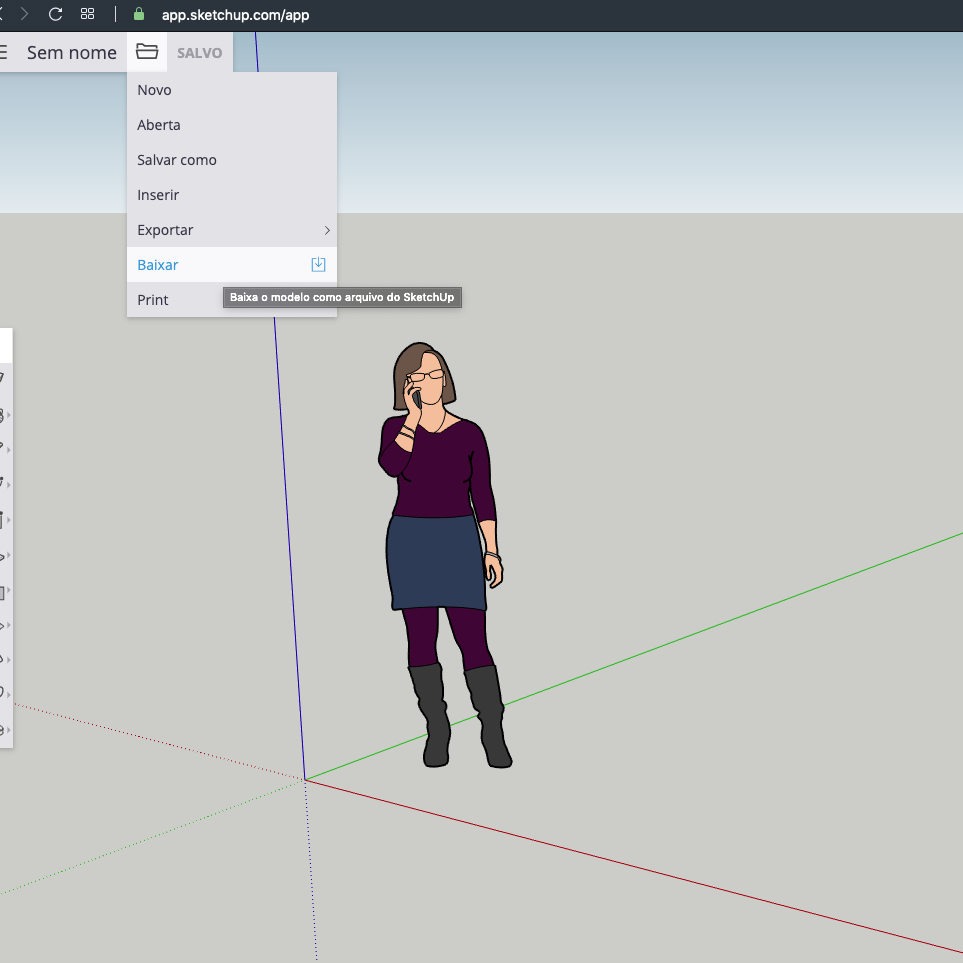Screen dimensions: 963x963
Task: Select the Rectangle tool in left toolbar
Action: 2,519
